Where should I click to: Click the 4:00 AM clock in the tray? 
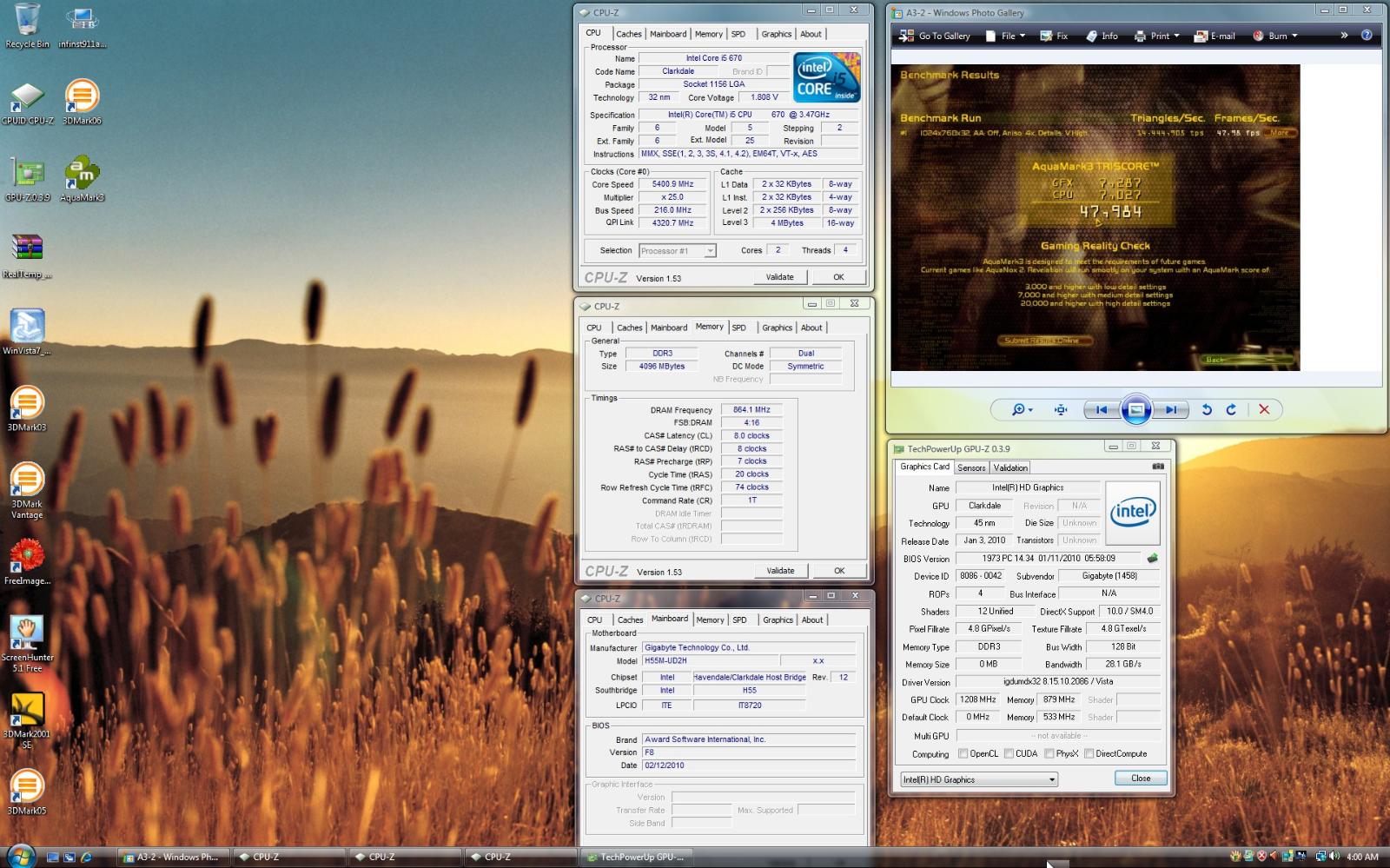(1362, 857)
